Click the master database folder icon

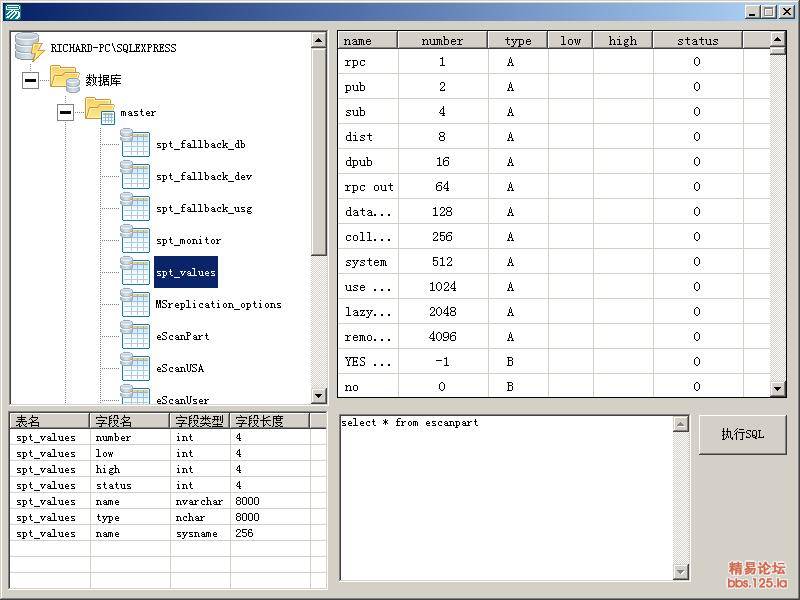(100, 111)
